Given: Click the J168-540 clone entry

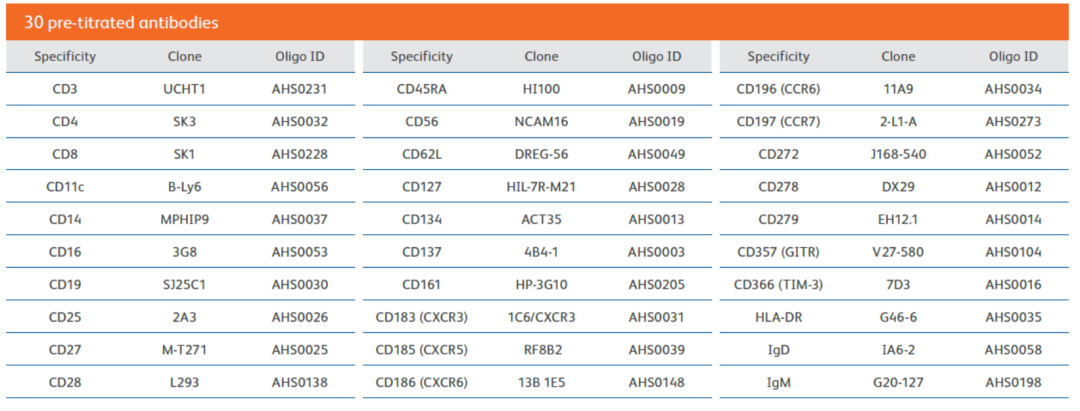Looking at the screenshot, I should point(898,155).
